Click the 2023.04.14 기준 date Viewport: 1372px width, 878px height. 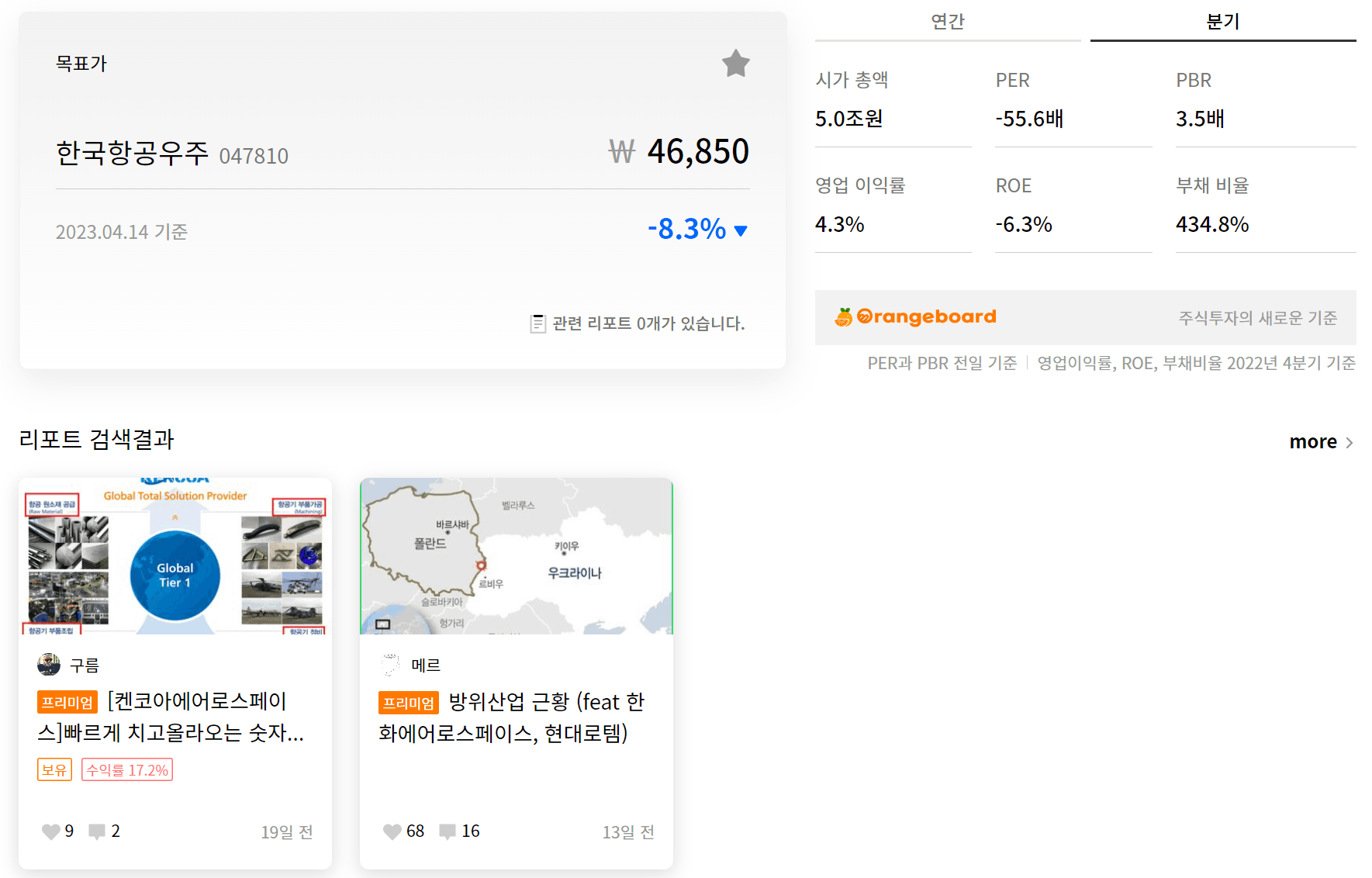[x=122, y=232]
